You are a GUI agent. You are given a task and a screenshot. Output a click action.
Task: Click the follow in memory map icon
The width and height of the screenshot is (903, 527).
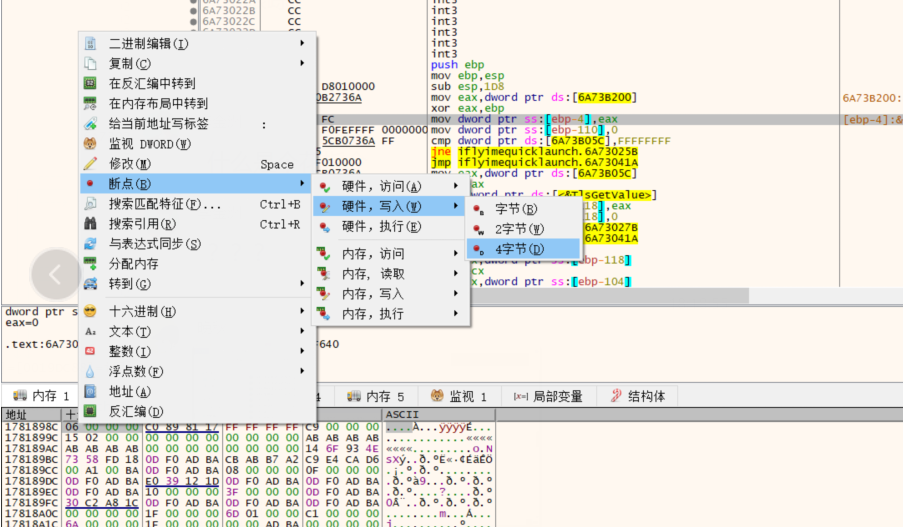pyautogui.click(x=90, y=104)
